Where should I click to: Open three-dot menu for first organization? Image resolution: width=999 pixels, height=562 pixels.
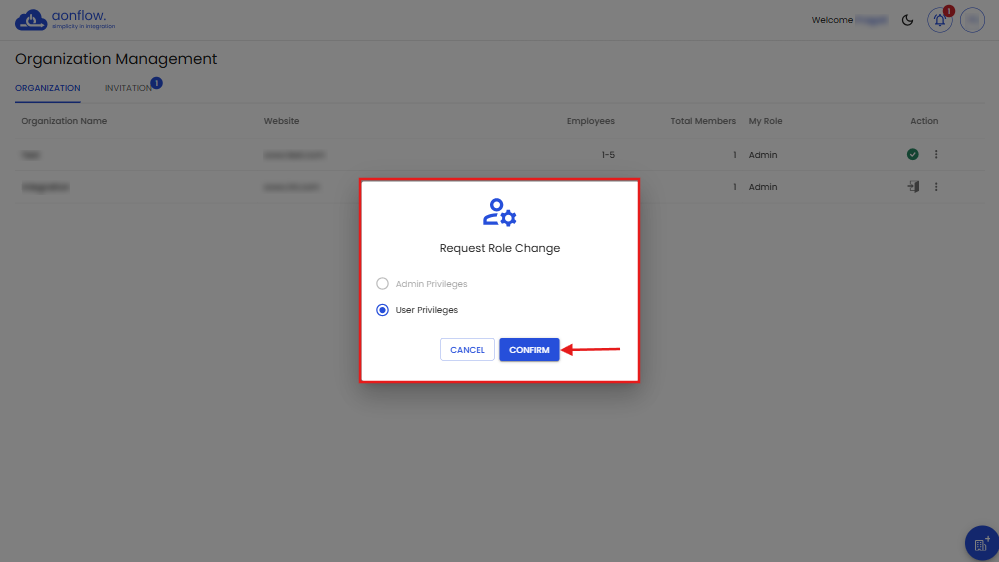[x=936, y=155]
